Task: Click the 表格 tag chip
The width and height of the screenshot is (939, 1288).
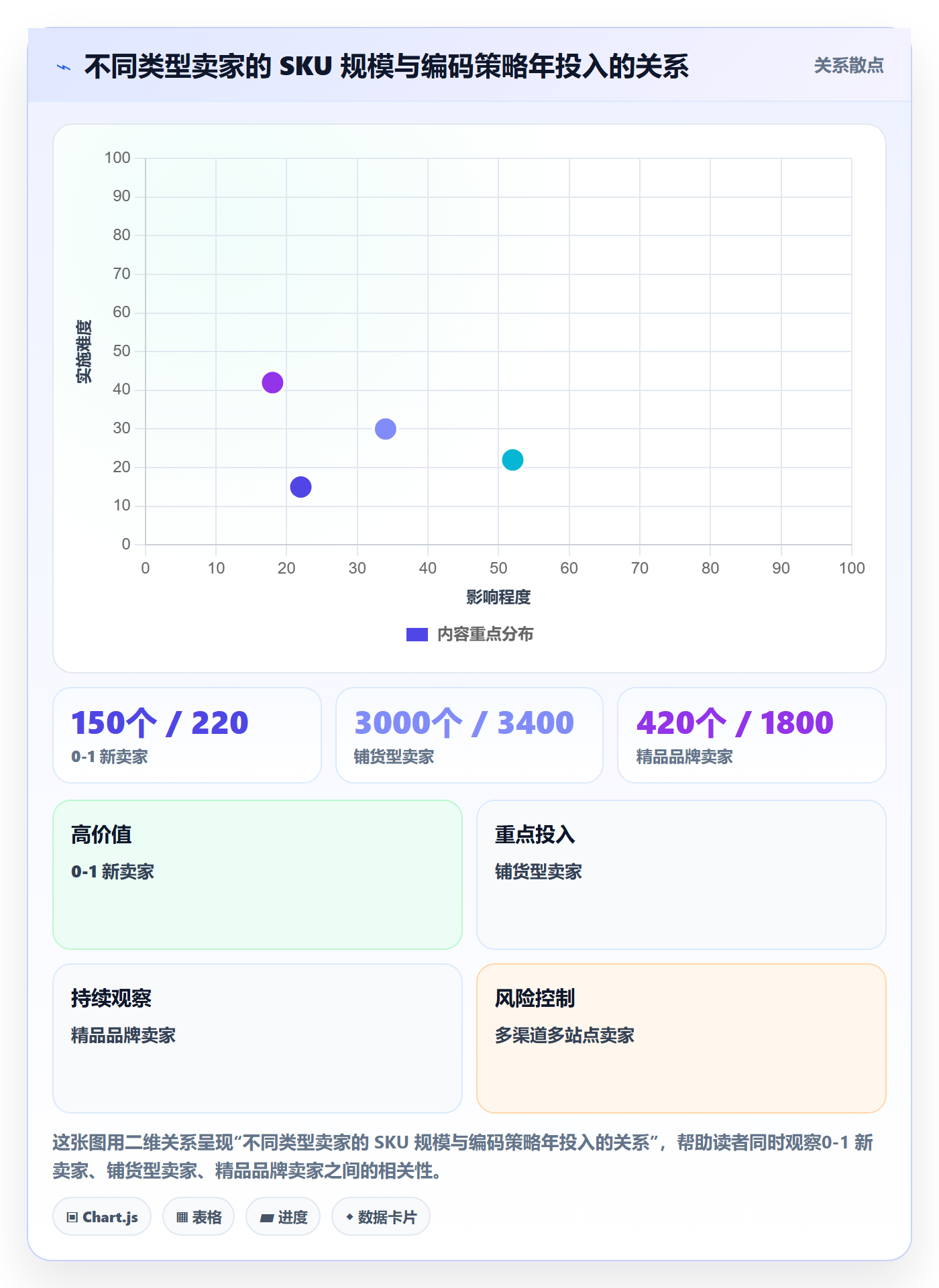Action: [199, 1217]
